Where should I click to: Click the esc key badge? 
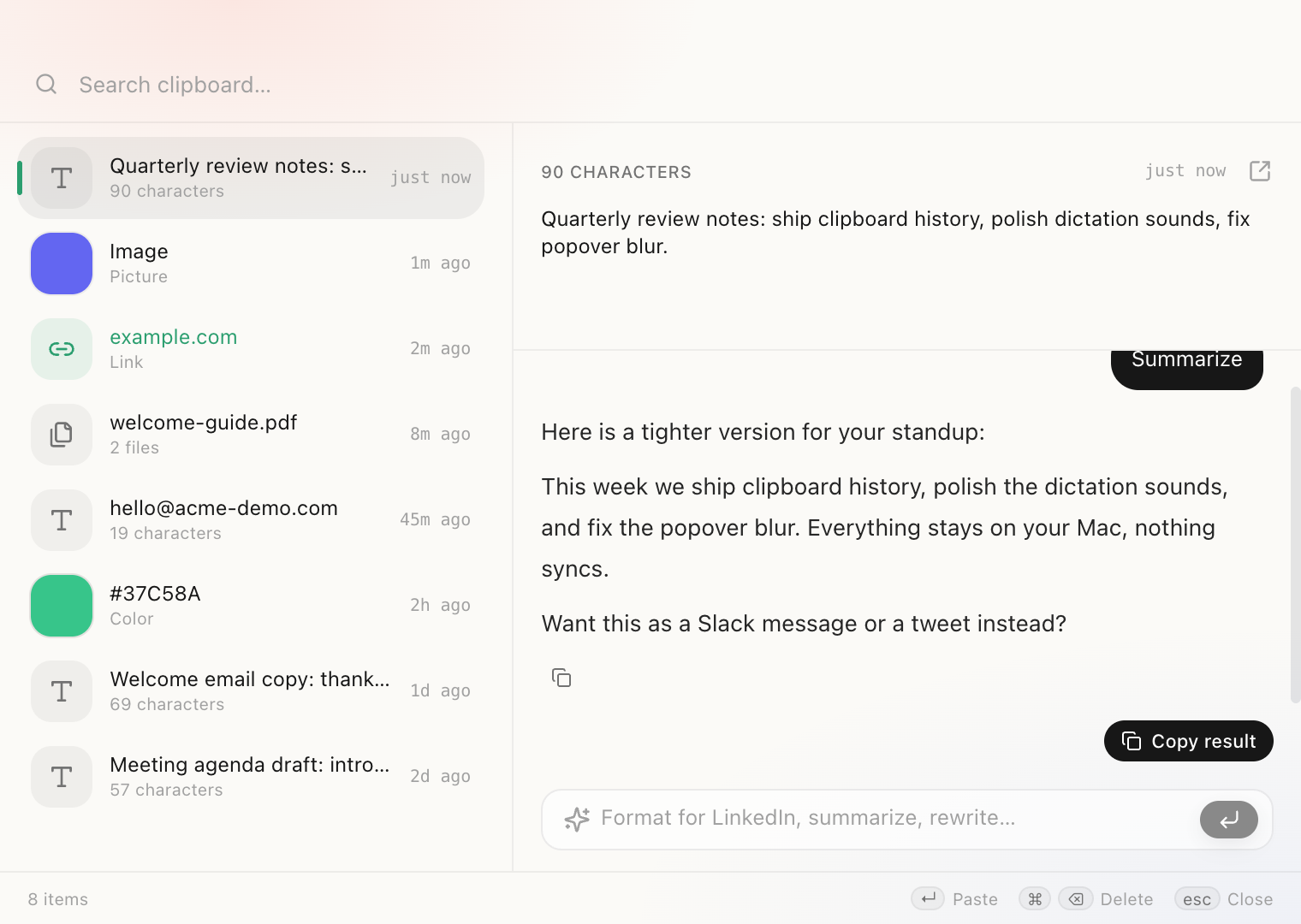[x=1197, y=898]
